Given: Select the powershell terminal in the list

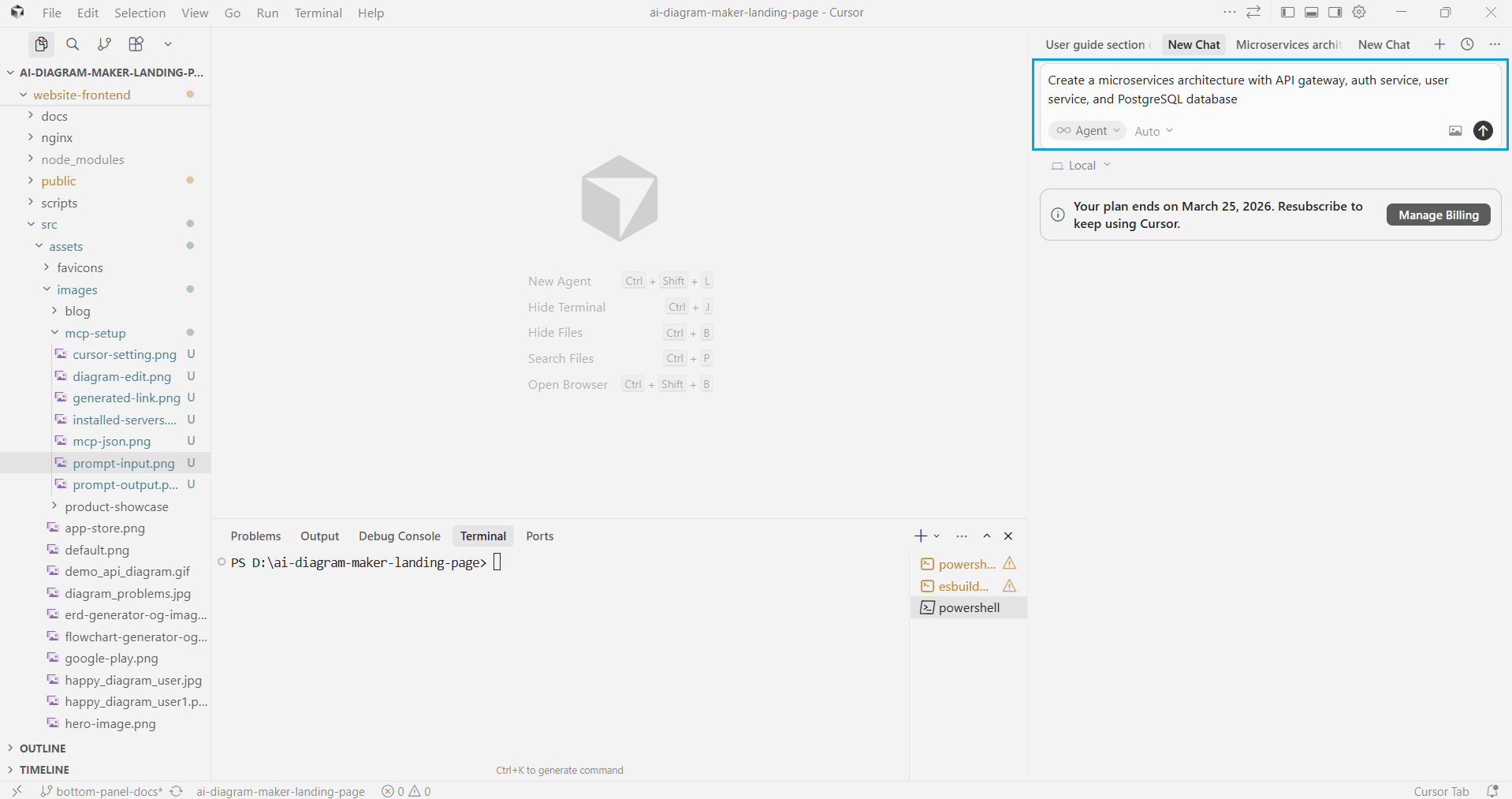Looking at the screenshot, I should 969,607.
